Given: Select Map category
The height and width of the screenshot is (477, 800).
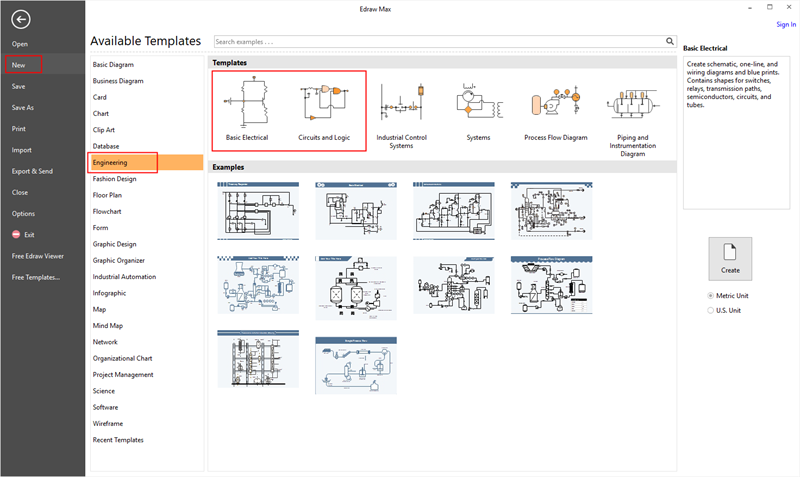Looking at the screenshot, I should tap(99, 310).
